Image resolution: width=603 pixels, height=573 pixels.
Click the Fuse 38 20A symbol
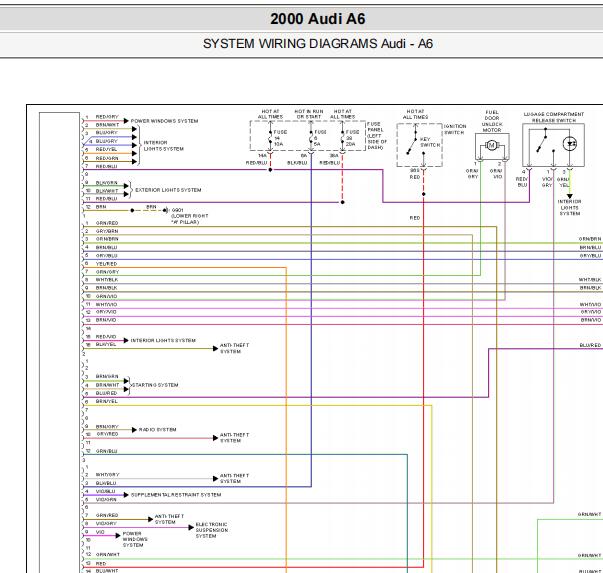point(342,138)
